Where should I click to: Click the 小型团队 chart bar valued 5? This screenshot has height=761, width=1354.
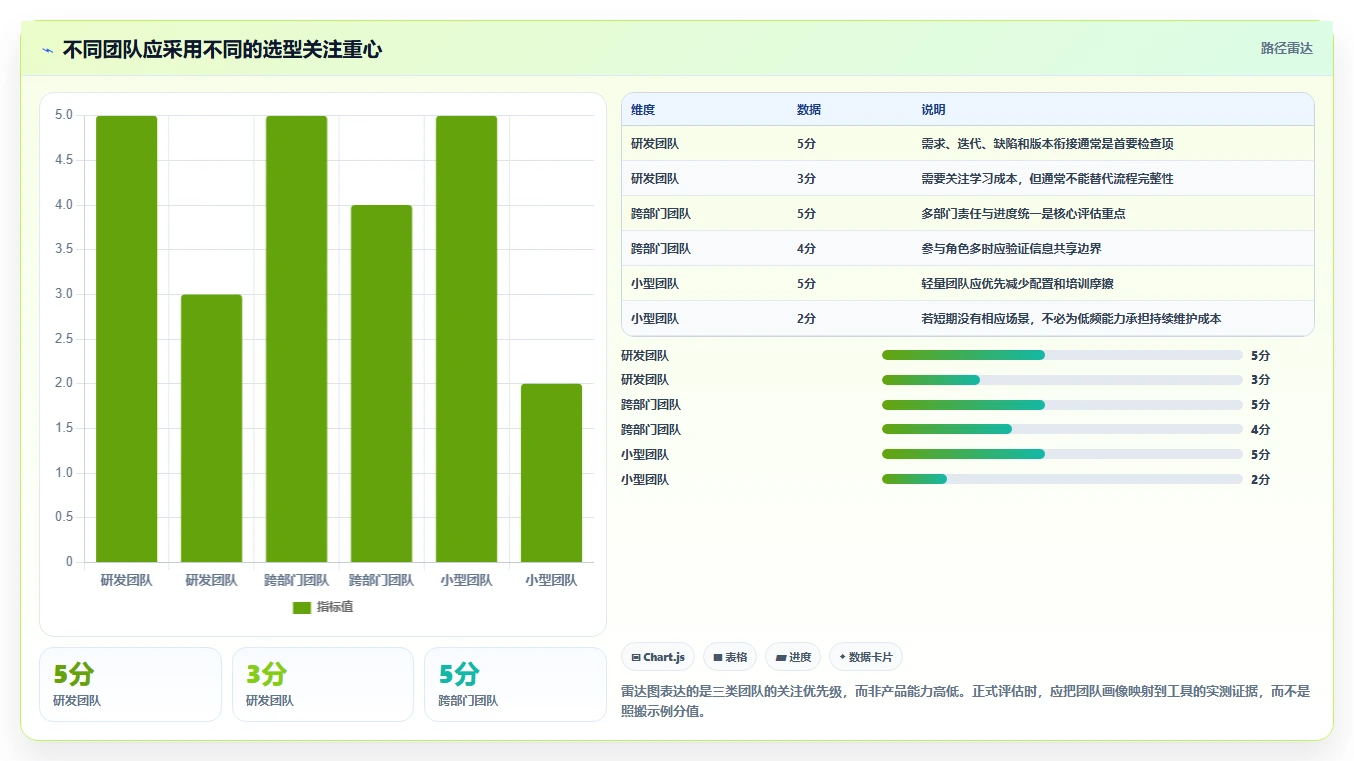click(466, 339)
